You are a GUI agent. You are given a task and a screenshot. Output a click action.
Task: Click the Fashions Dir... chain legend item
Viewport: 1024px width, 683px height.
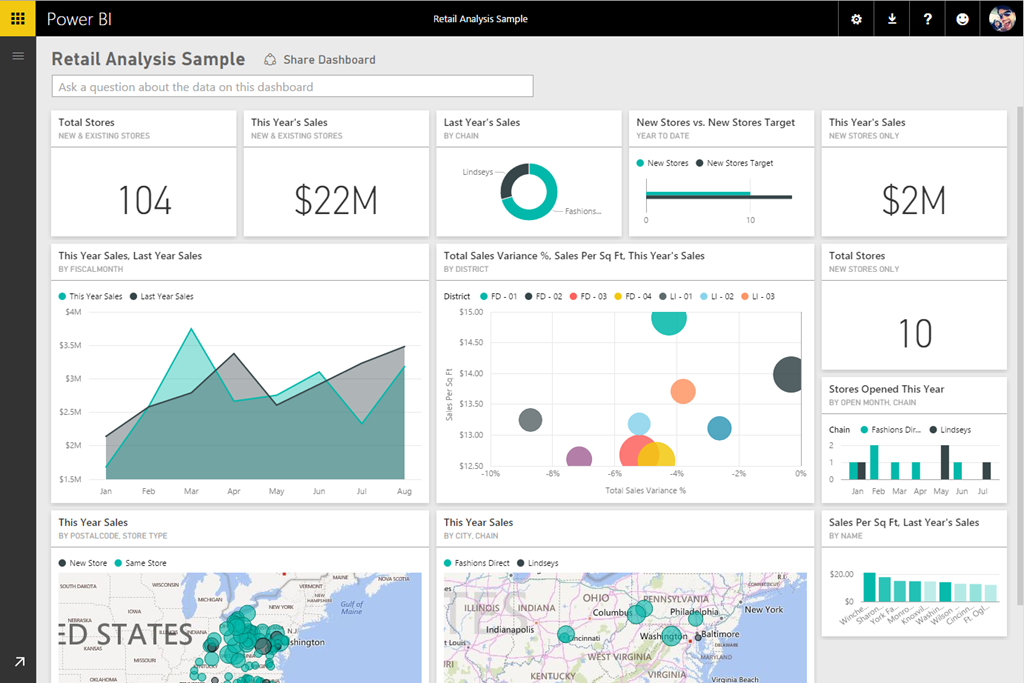[891, 430]
